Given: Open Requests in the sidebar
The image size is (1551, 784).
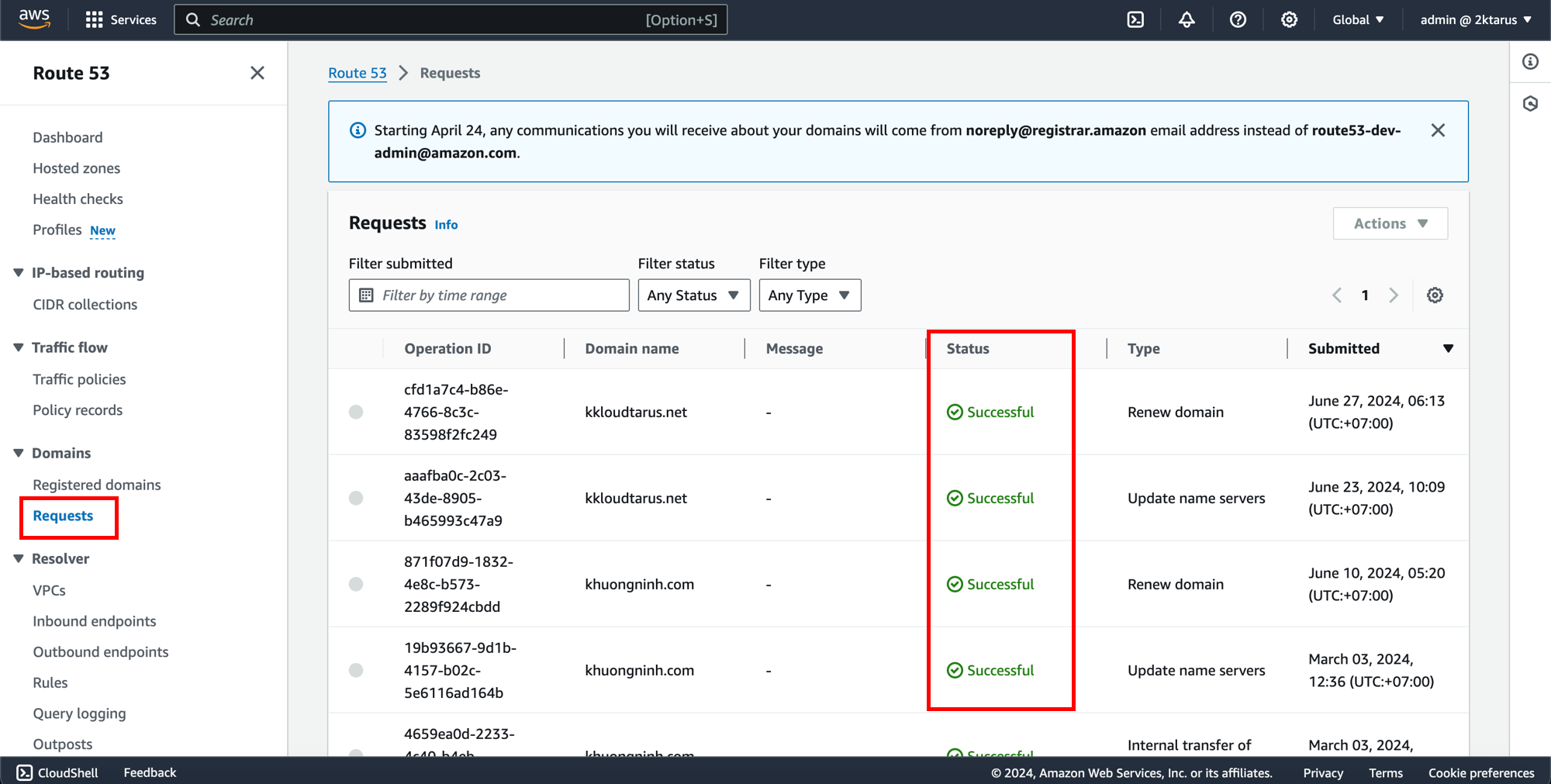Looking at the screenshot, I should click(x=63, y=516).
